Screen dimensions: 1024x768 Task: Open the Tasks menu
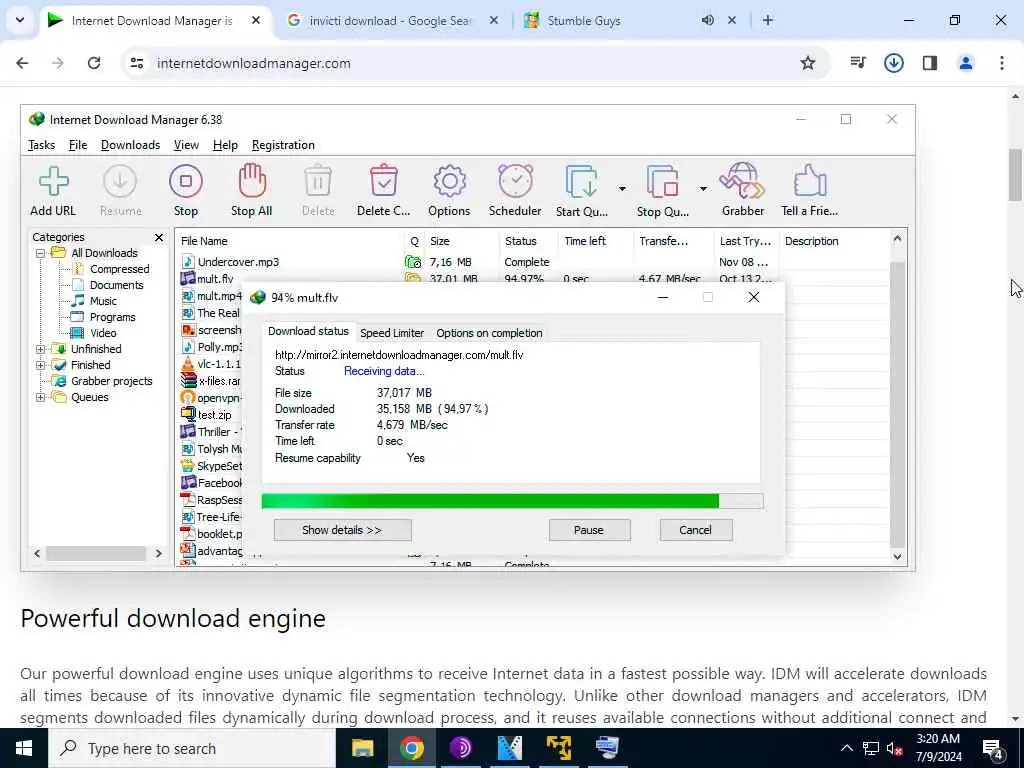(x=41, y=145)
